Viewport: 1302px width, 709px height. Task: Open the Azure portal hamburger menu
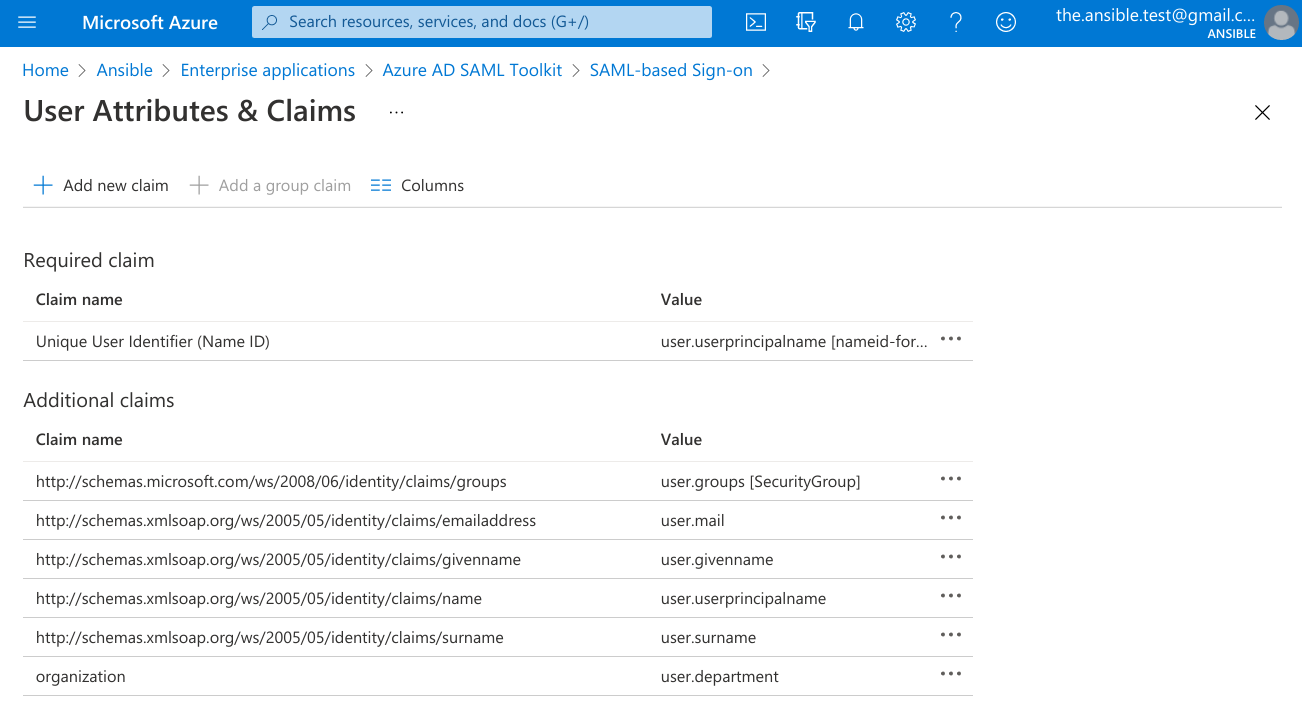point(27,22)
